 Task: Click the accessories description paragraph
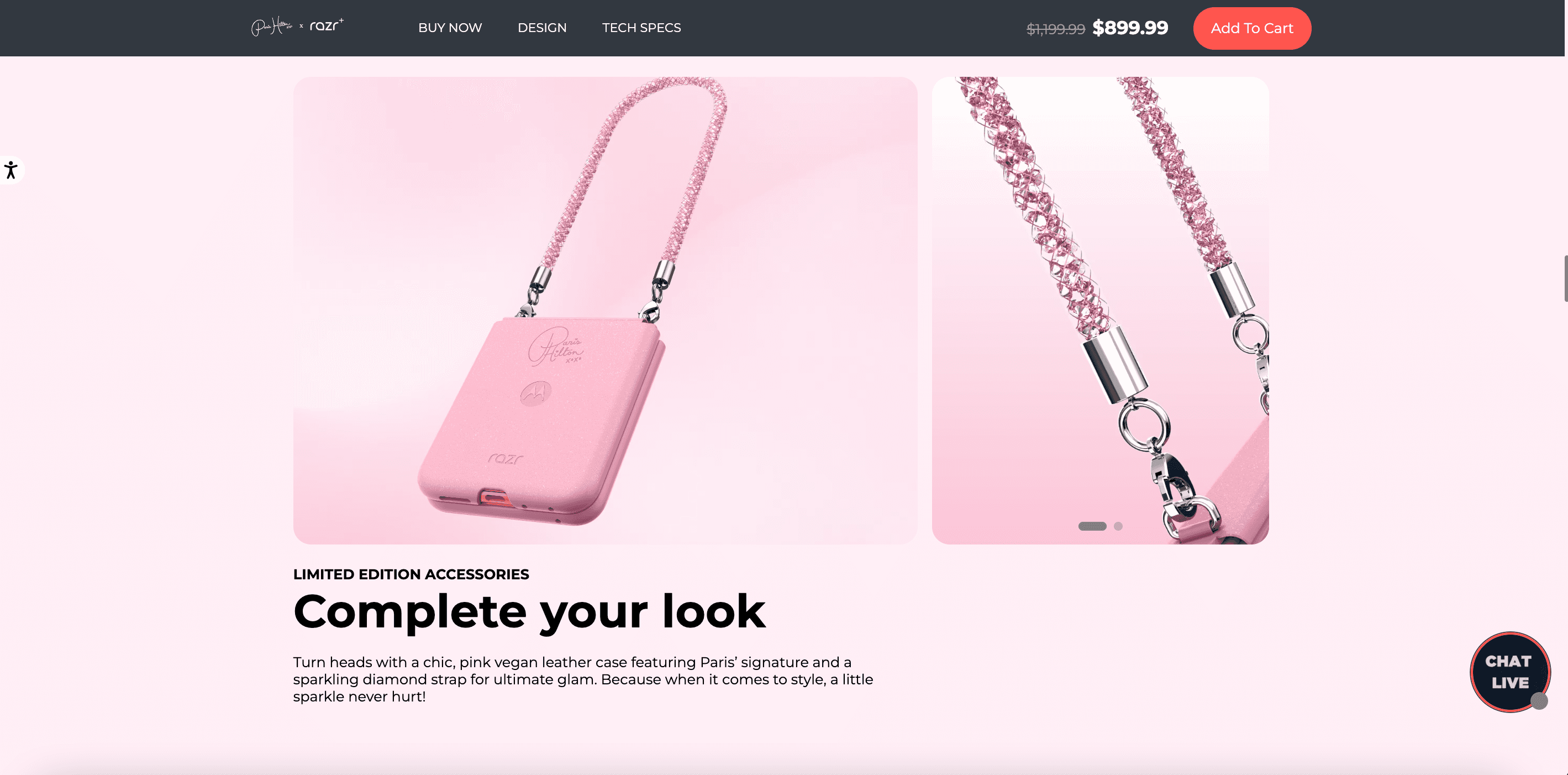[583, 679]
